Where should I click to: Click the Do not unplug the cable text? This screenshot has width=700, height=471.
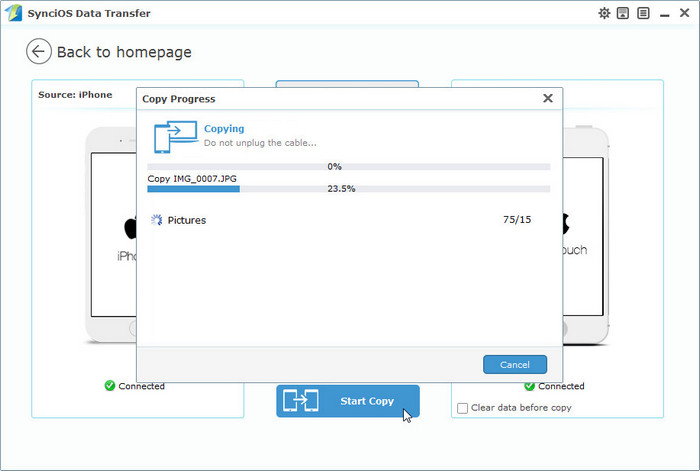coord(260,143)
